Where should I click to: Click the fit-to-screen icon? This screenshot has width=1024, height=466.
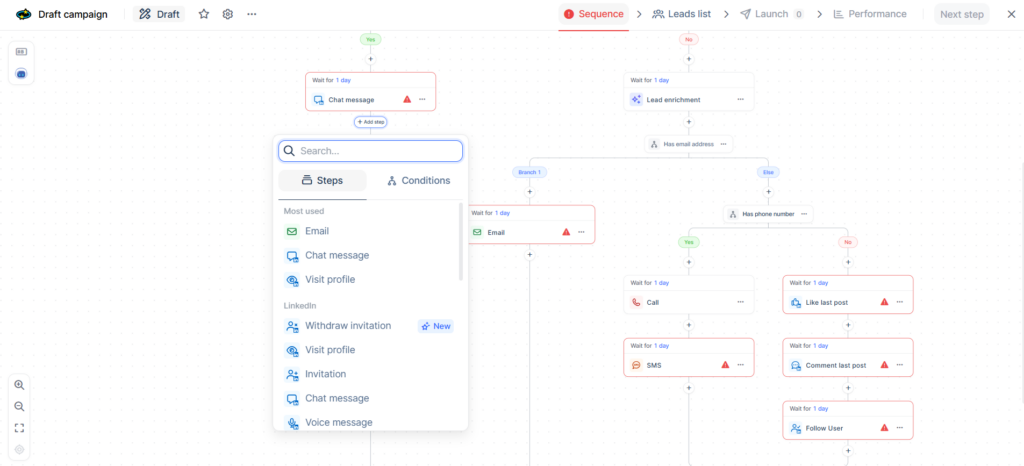(20, 428)
